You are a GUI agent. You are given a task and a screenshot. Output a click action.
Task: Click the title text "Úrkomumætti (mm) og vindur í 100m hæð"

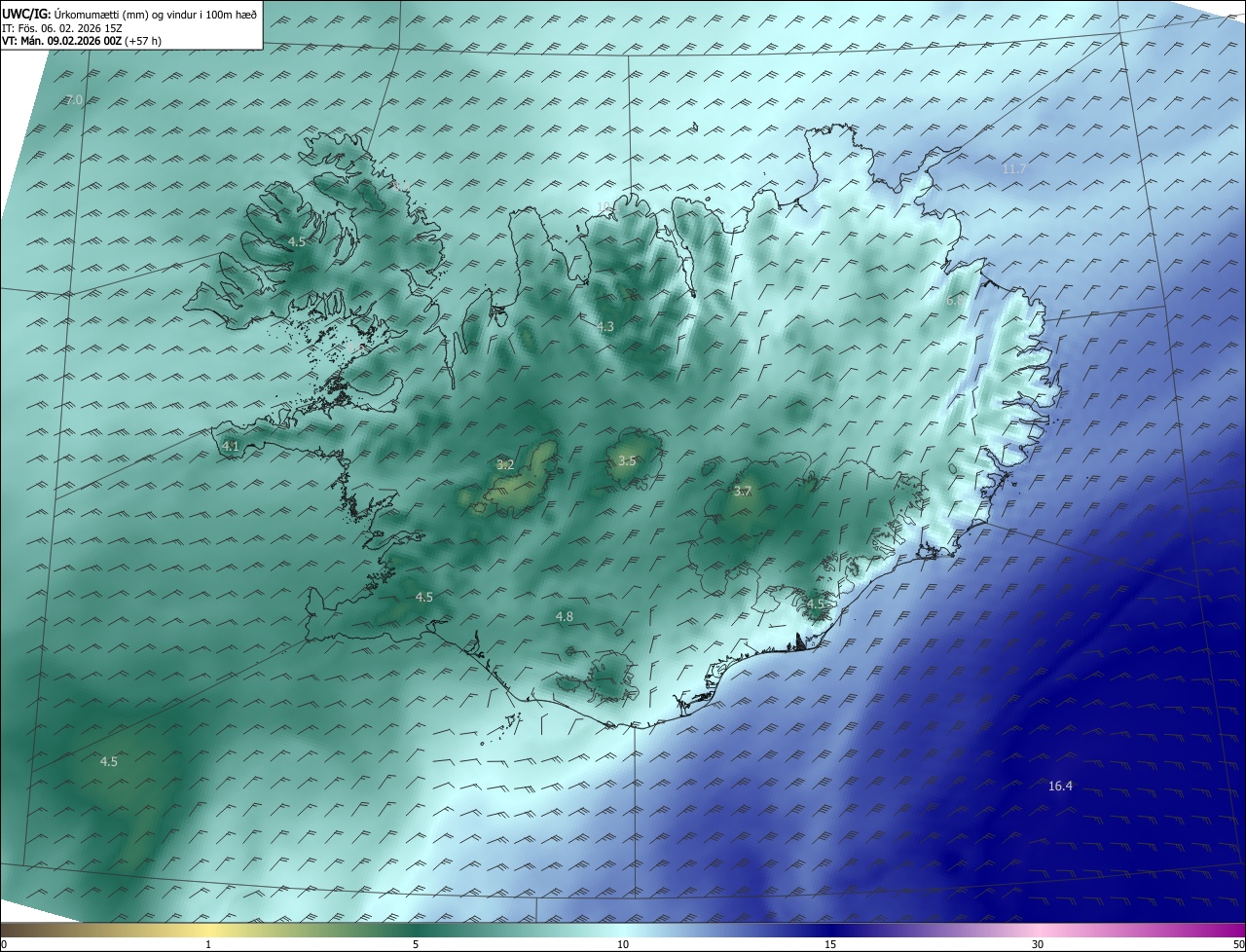pos(154,15)
